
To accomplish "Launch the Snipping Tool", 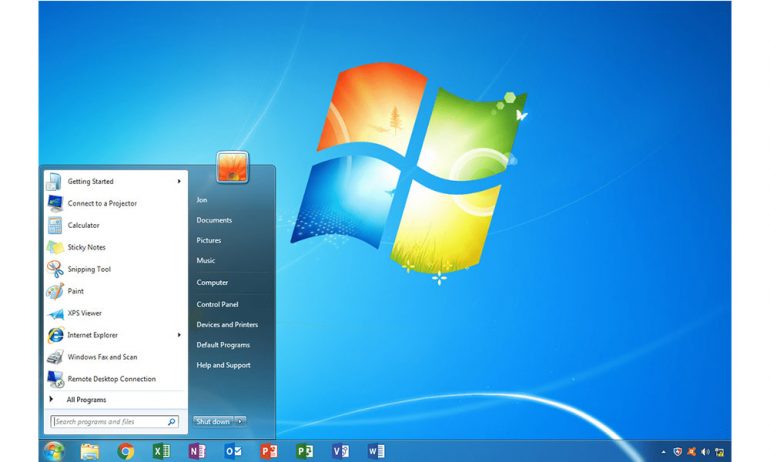I will point(116,269).
